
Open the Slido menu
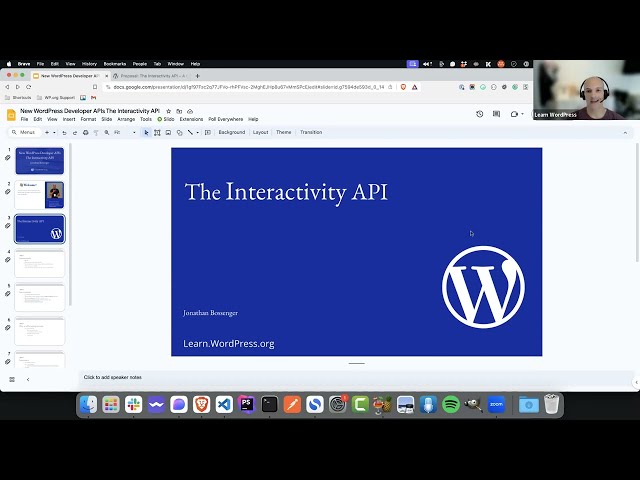click(166, 119)
